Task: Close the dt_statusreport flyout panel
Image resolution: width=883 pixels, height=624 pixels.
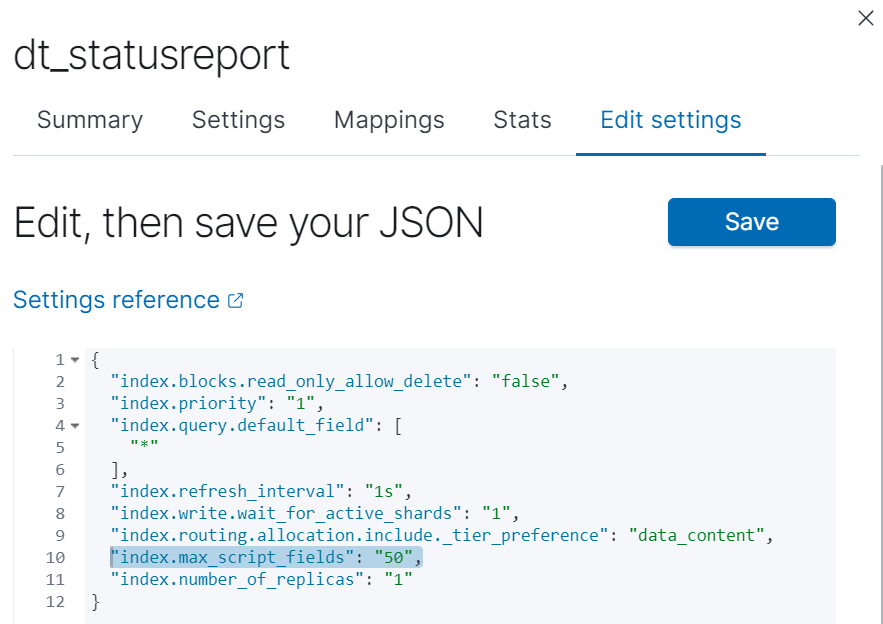Action: 866,18
